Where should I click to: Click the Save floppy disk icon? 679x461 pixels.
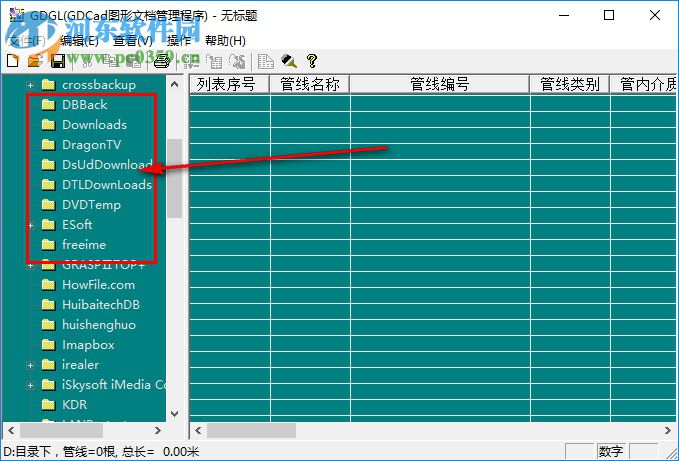[58, 61]
